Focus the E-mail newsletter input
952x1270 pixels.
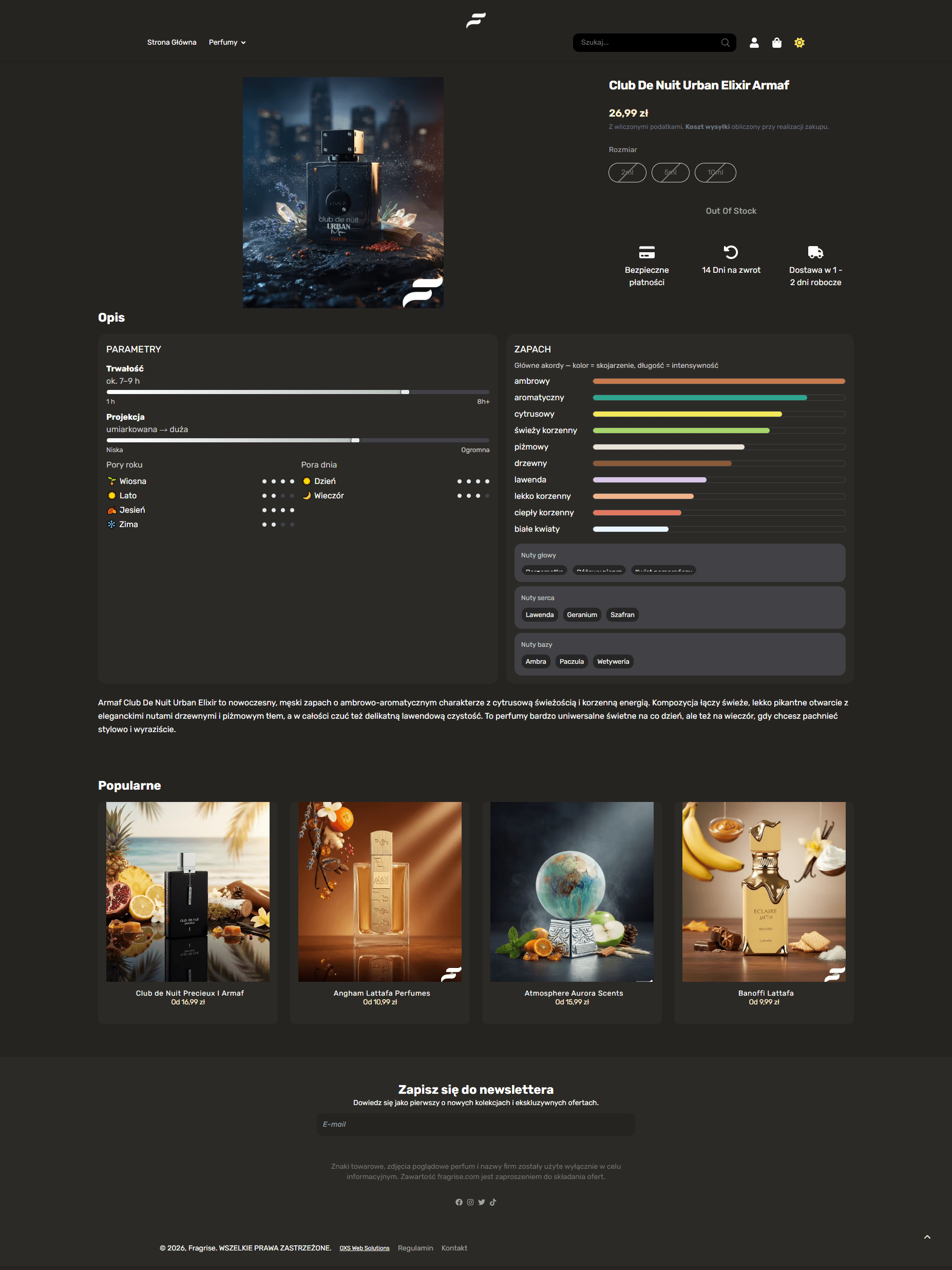point(475,1125)
